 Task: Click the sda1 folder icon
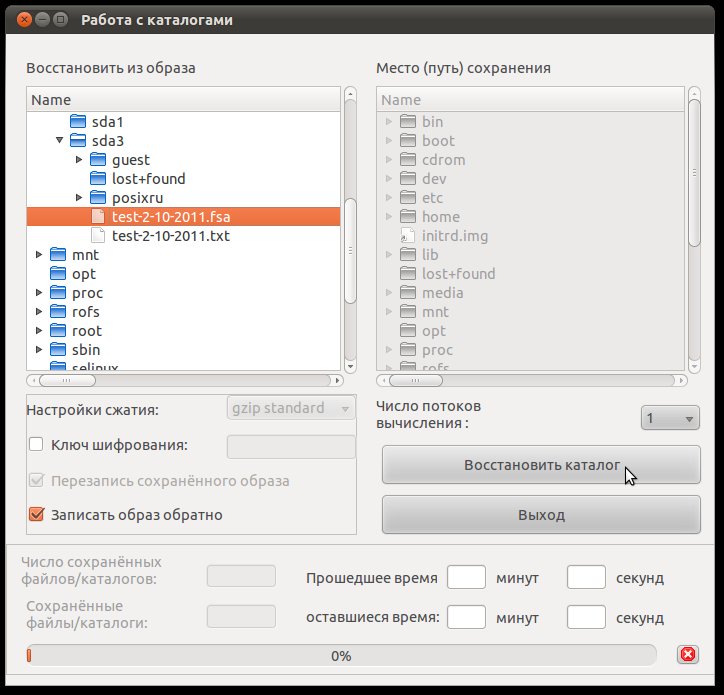[78, 121]
